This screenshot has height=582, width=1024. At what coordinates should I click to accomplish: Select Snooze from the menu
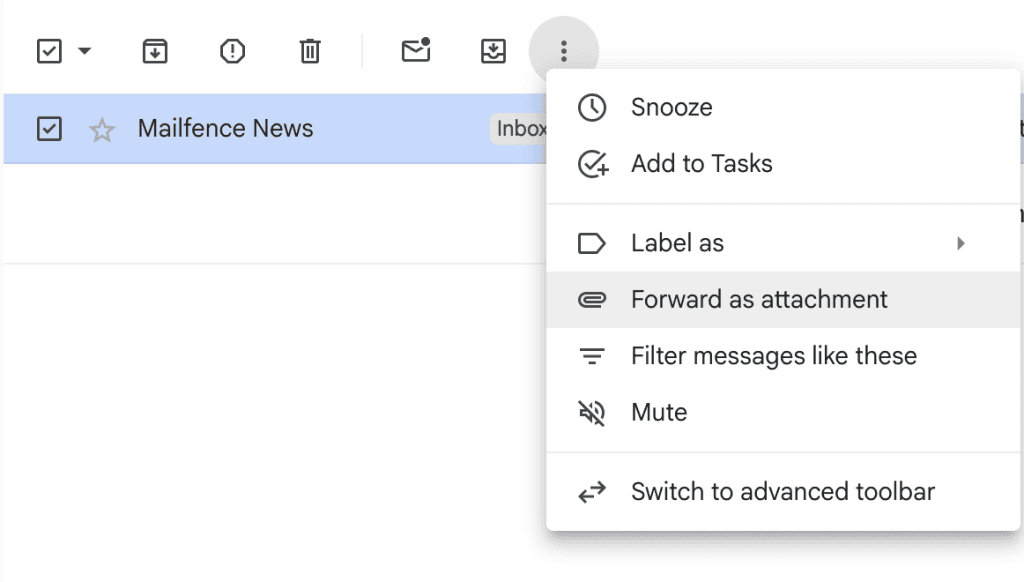click(668, 107)
